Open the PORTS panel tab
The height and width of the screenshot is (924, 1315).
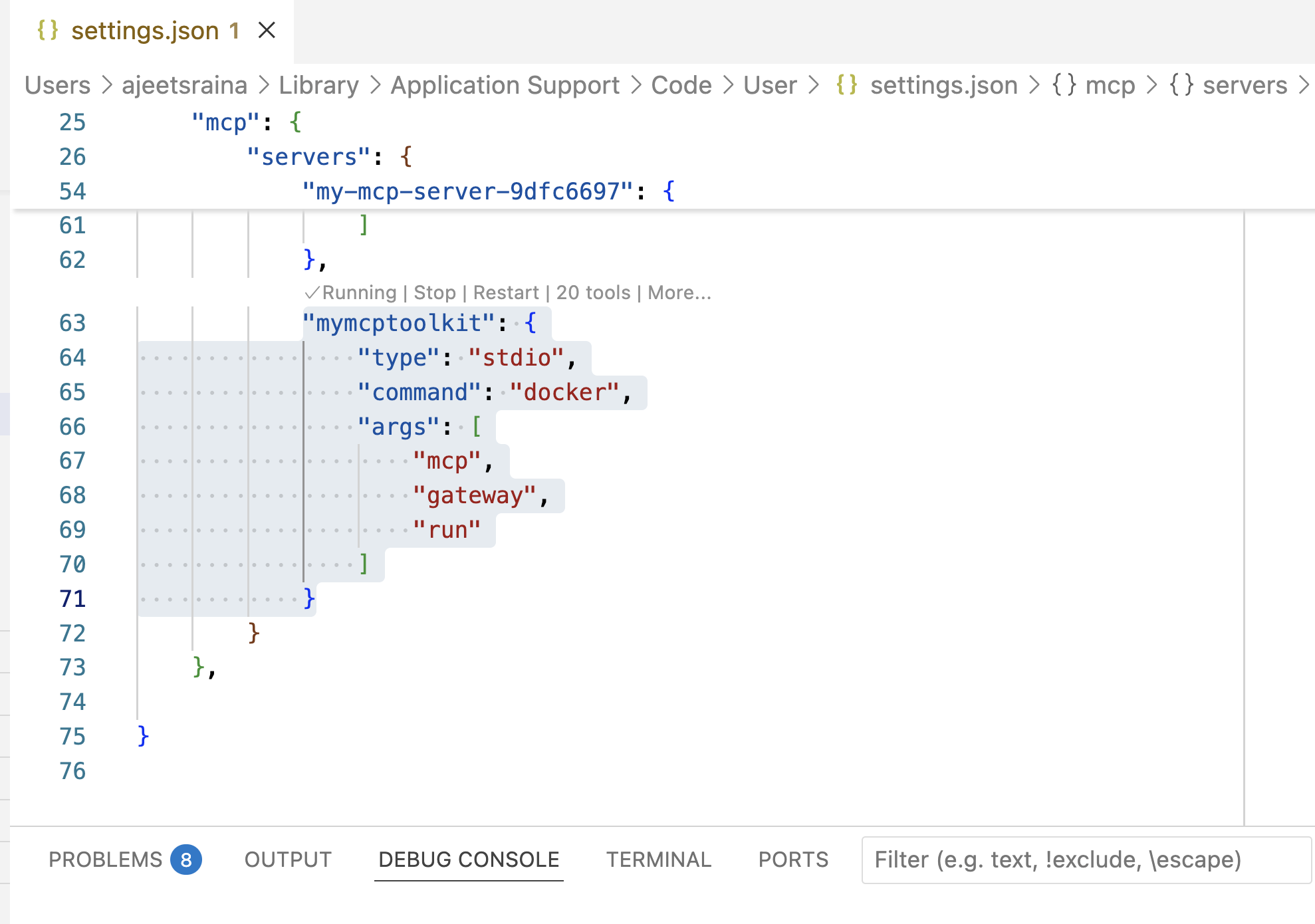tap(793, 860)
